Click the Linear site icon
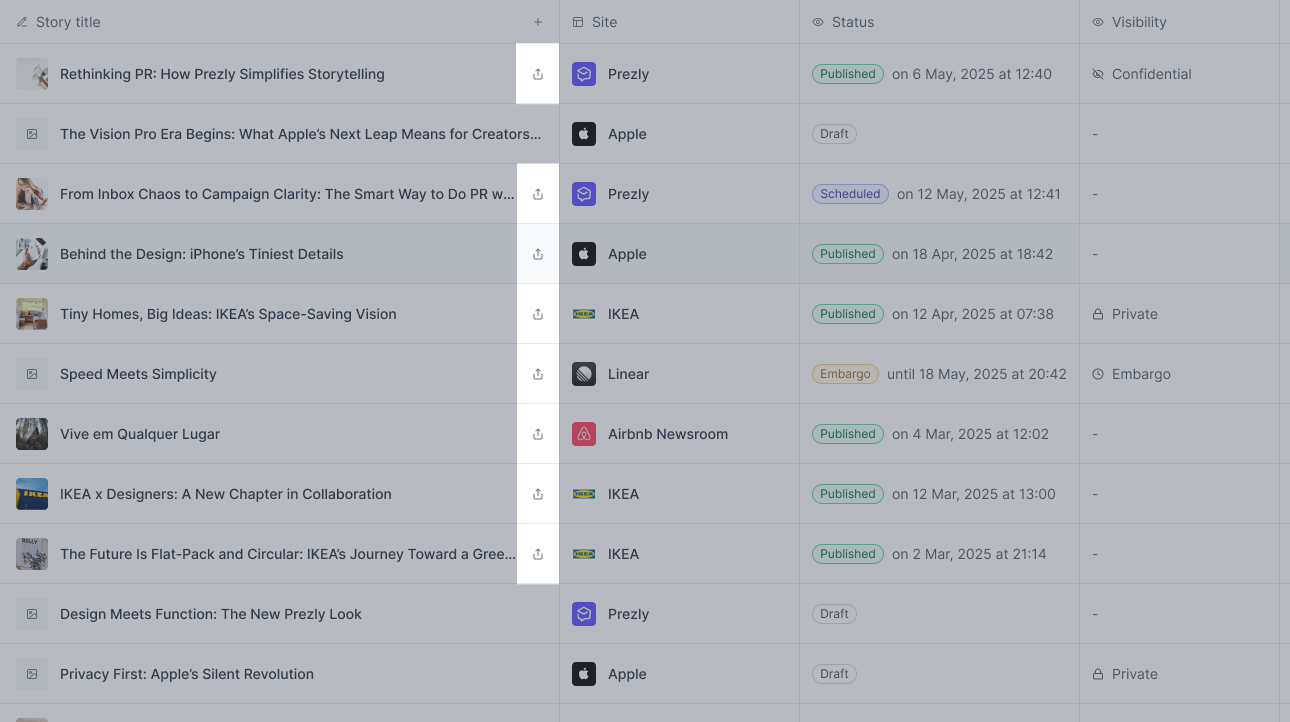The width and height of the screenshot is (1290, 722). 584,373
